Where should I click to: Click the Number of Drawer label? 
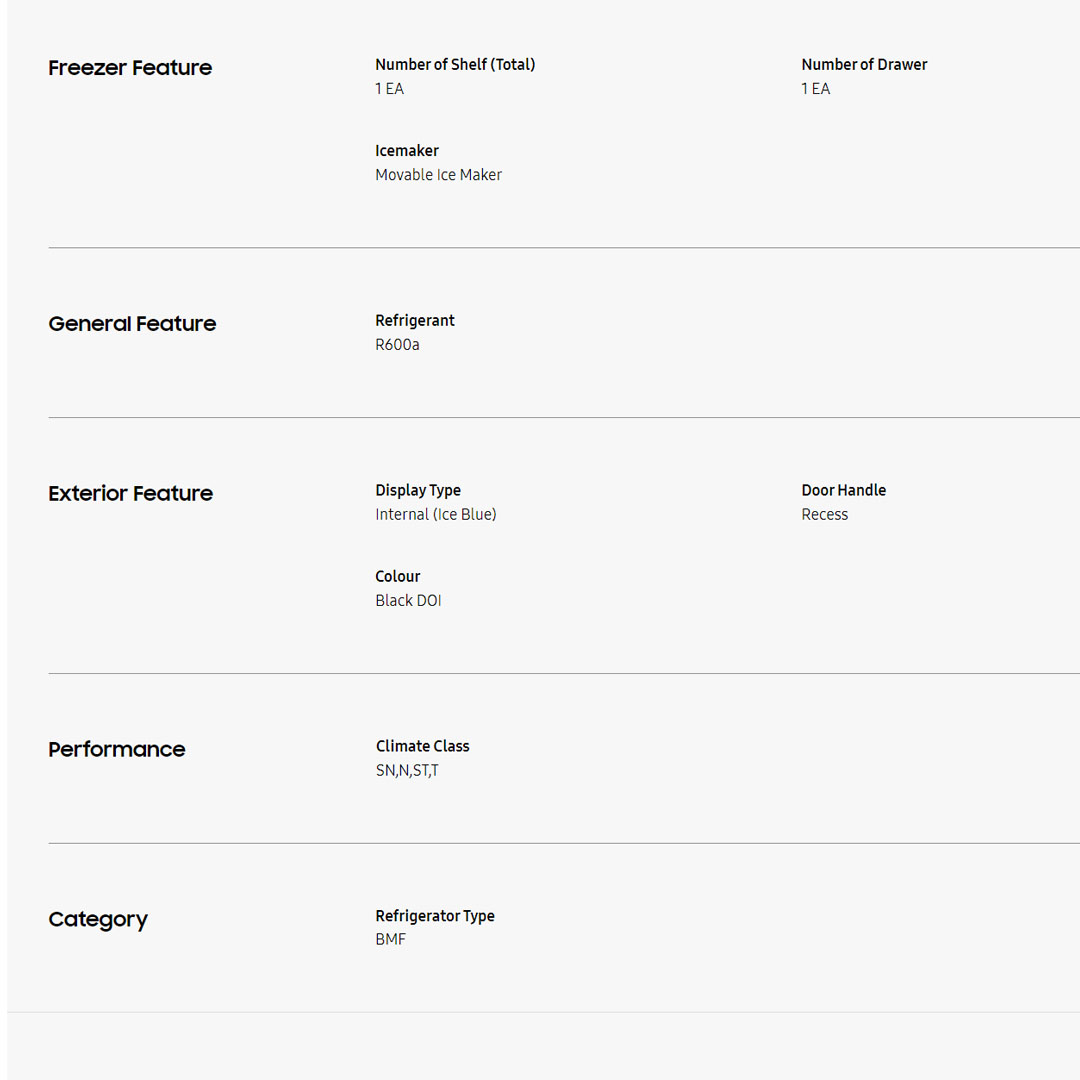click(x=864, y=65)
